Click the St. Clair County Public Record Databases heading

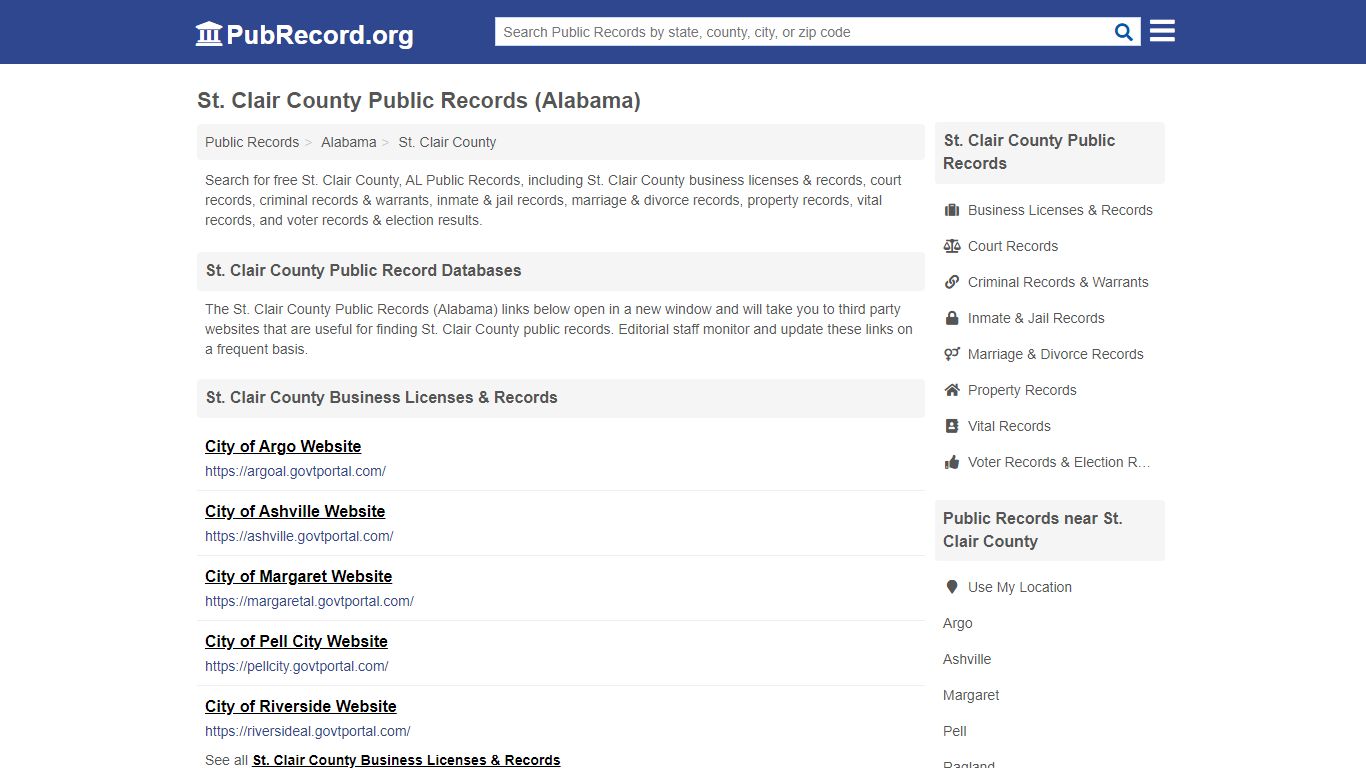[x=363, y=270]
